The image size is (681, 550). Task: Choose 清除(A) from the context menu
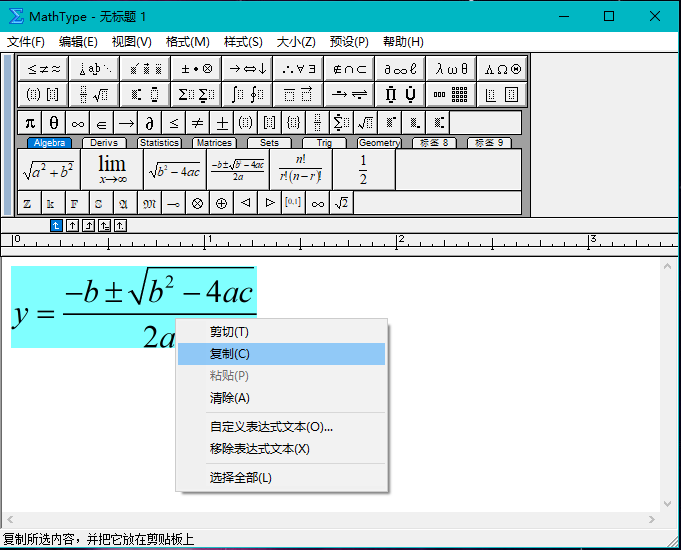pyautogui.click(x=281, y=398)
